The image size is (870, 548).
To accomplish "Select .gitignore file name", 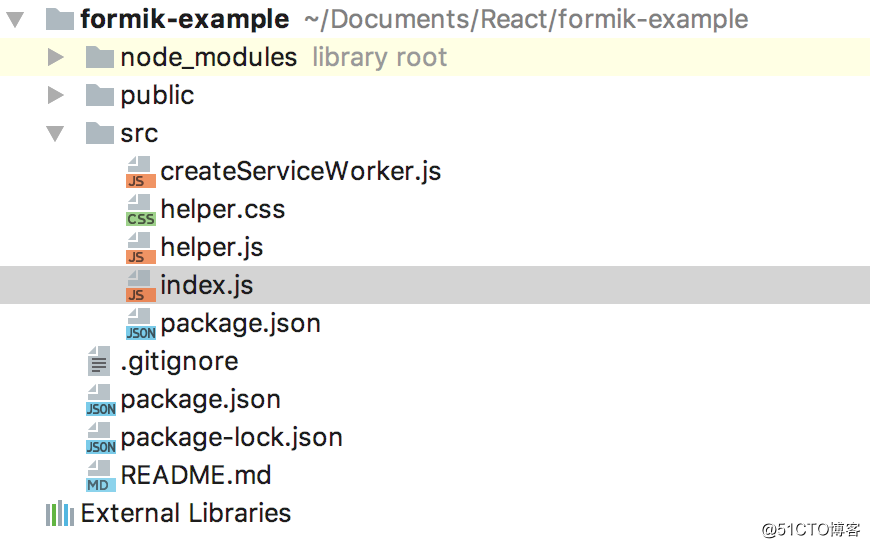I will click(x=179, y=362).
